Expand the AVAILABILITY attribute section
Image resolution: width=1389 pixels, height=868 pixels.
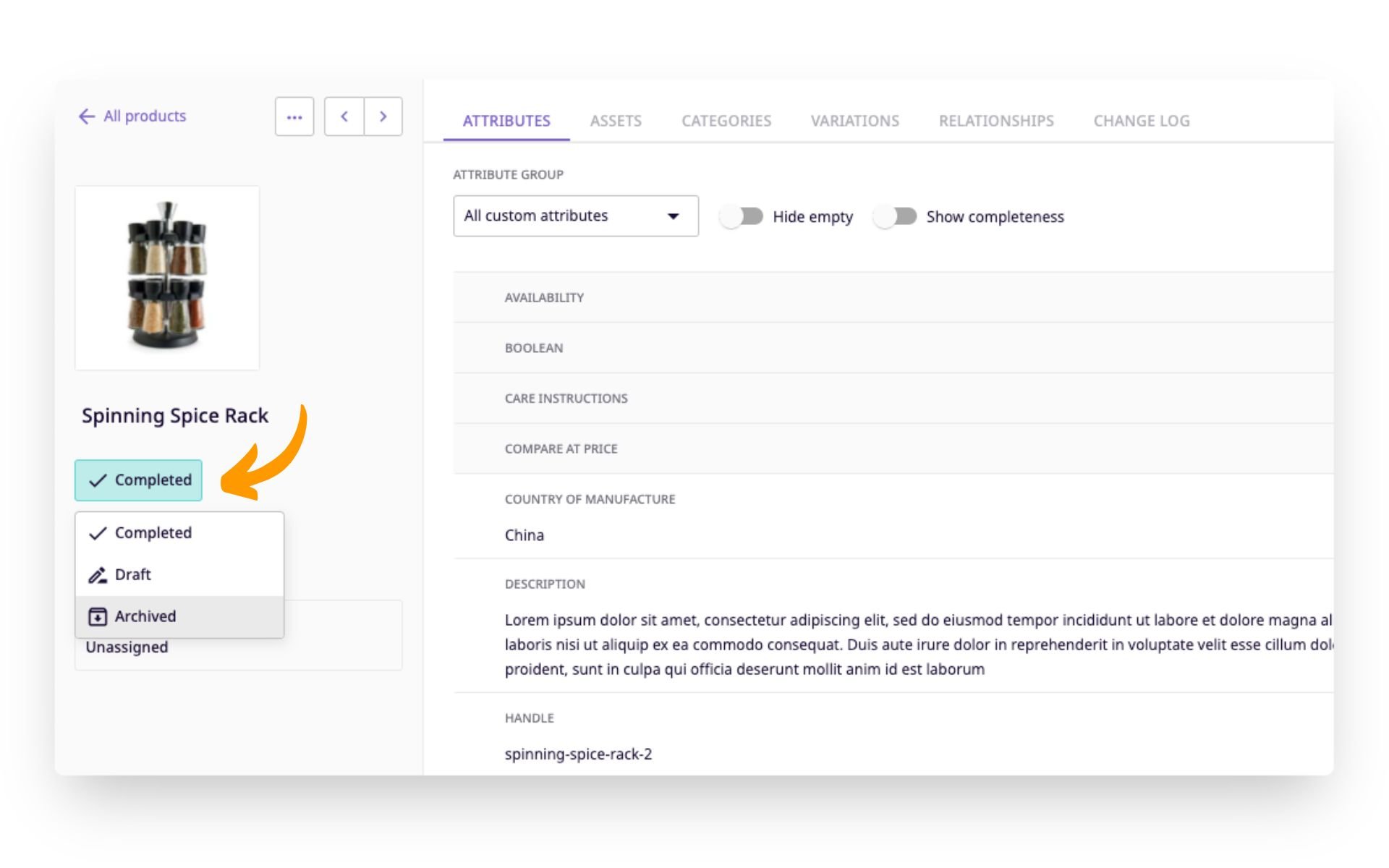[544, 297]
